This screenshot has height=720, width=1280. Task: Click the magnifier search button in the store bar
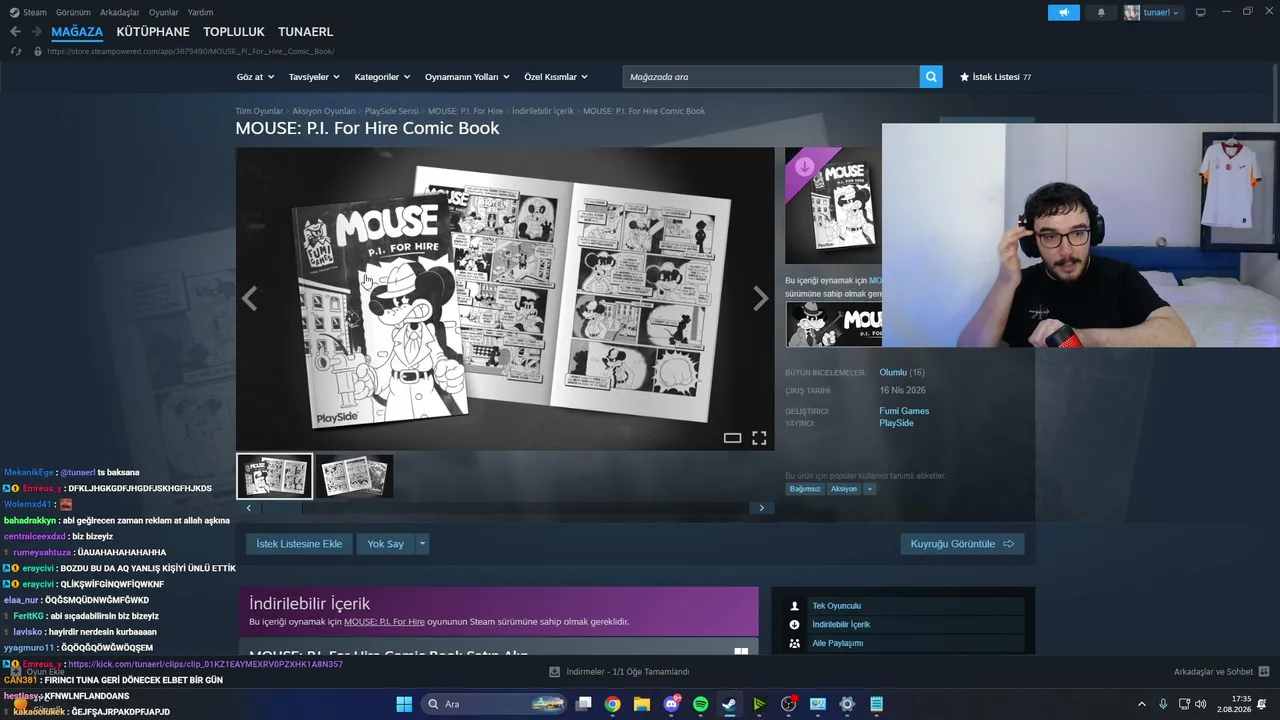(931, 77)
